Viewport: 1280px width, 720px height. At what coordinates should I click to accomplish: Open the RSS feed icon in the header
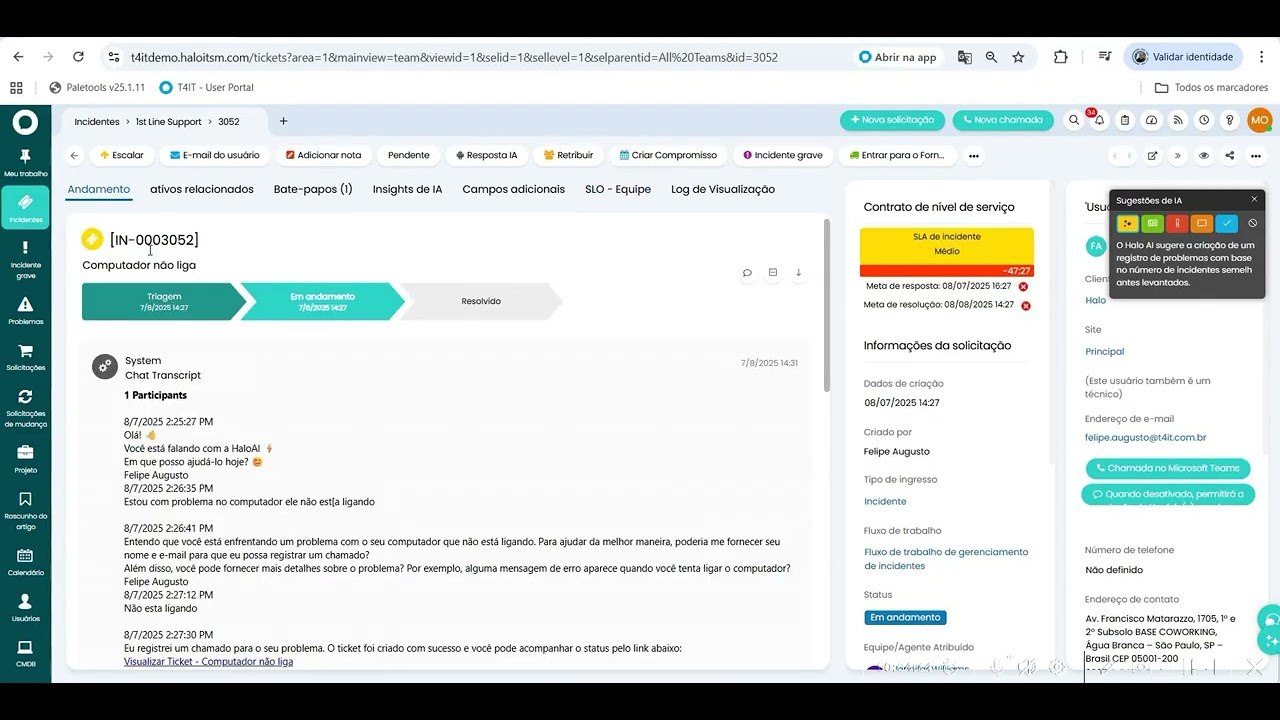(1178, 120)
